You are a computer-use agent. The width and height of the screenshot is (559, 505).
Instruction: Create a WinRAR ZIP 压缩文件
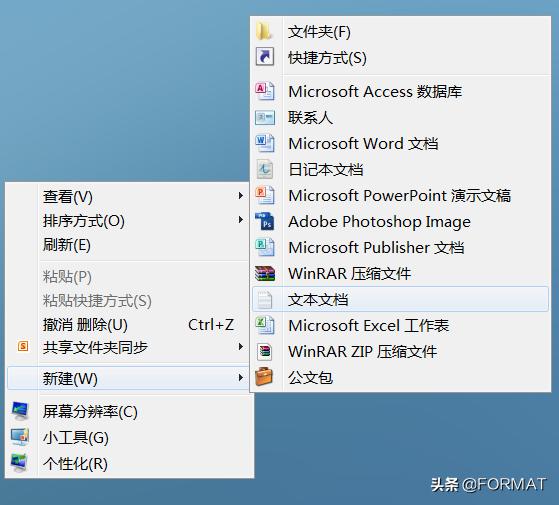[x=400, y=352]
